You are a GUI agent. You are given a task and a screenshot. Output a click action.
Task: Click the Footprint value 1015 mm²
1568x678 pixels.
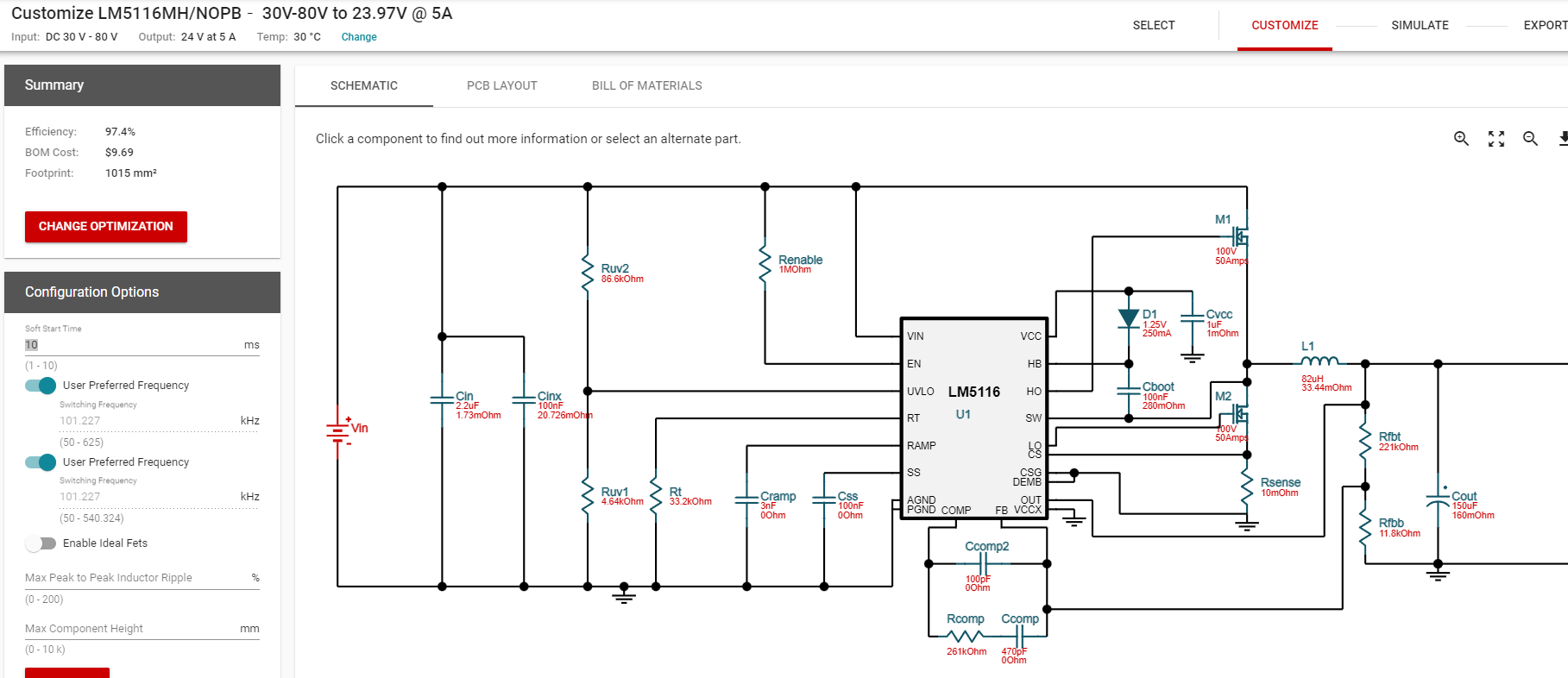click(x=131, y=173)
